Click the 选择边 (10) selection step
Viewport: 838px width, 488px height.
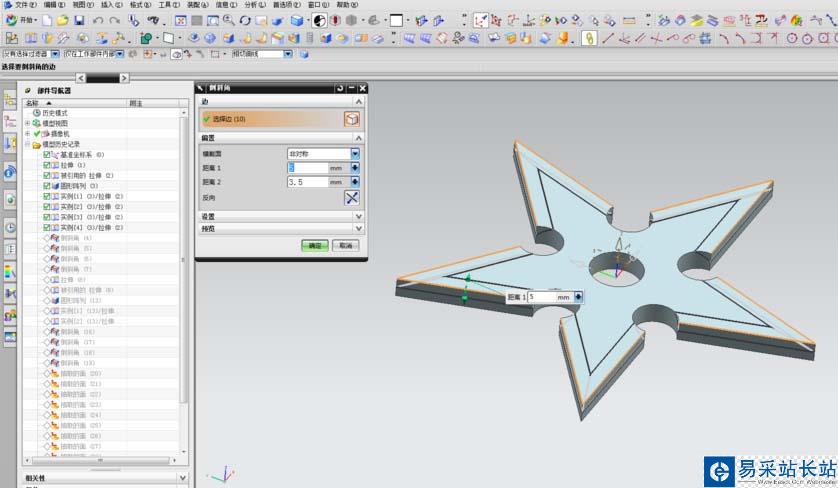[x=272, y=119]
